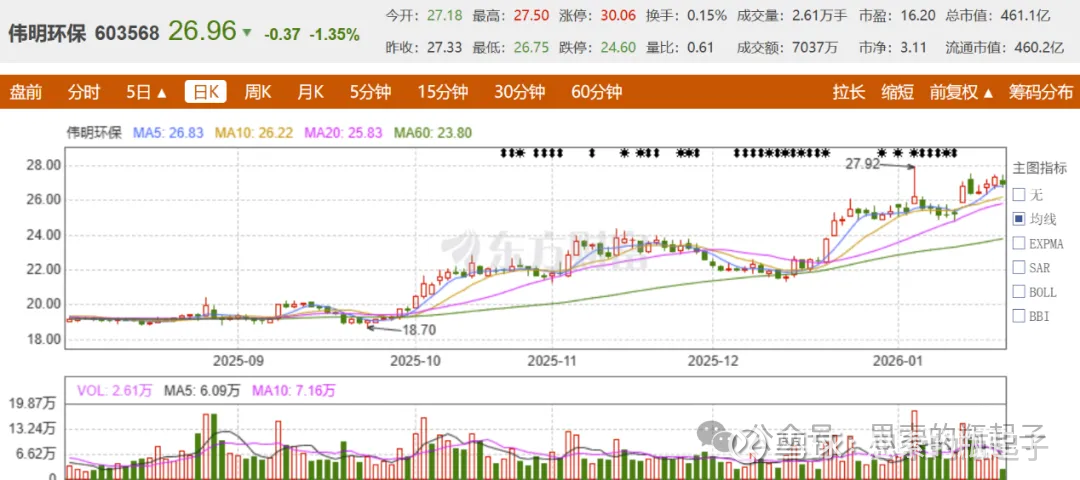Click the 换手 value 0.15%
This screenshot has height=480, width=1080.
click(x=706, y=15)
